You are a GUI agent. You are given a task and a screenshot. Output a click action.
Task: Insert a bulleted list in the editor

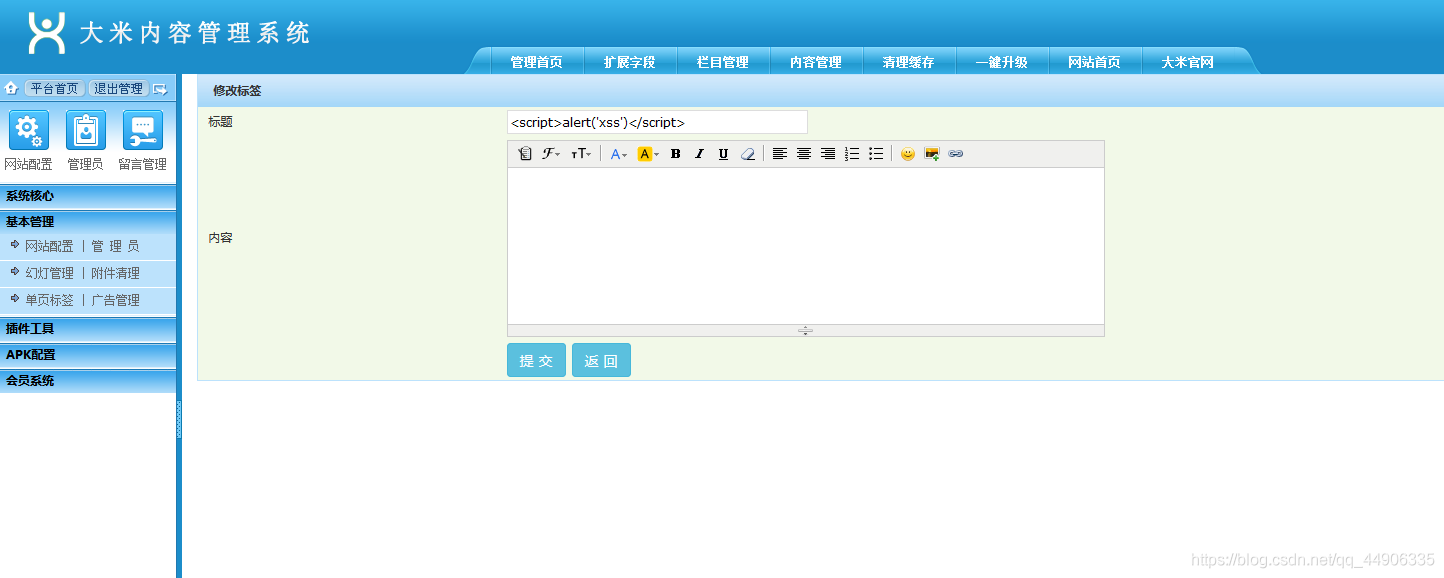pyautogui.click(x=876, y=154)
